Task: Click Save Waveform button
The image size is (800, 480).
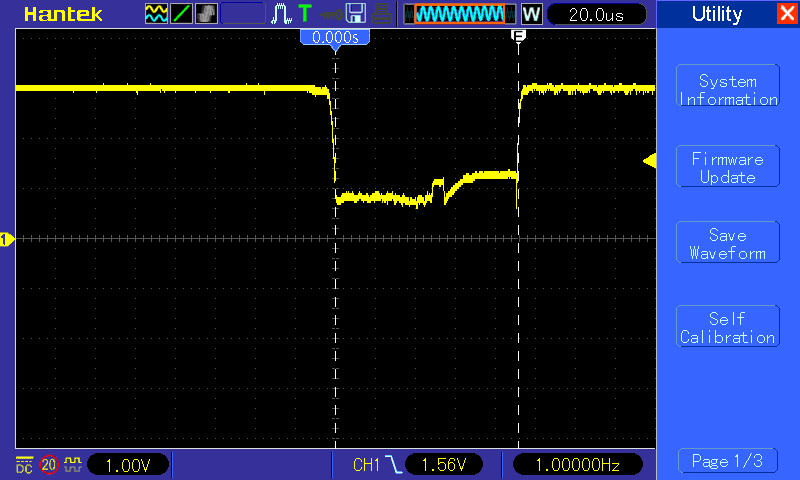Action: 728,242
